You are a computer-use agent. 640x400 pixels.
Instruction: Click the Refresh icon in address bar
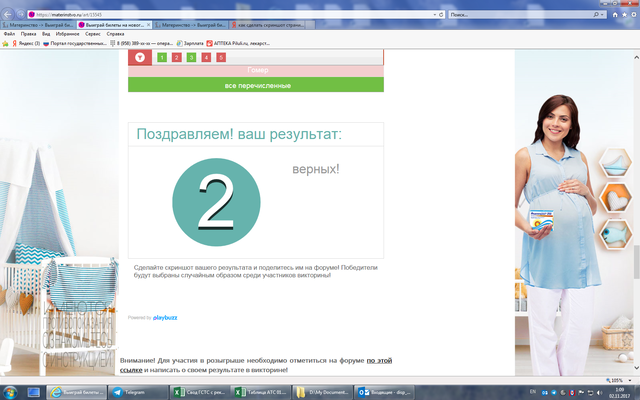(x=441, y=15)
